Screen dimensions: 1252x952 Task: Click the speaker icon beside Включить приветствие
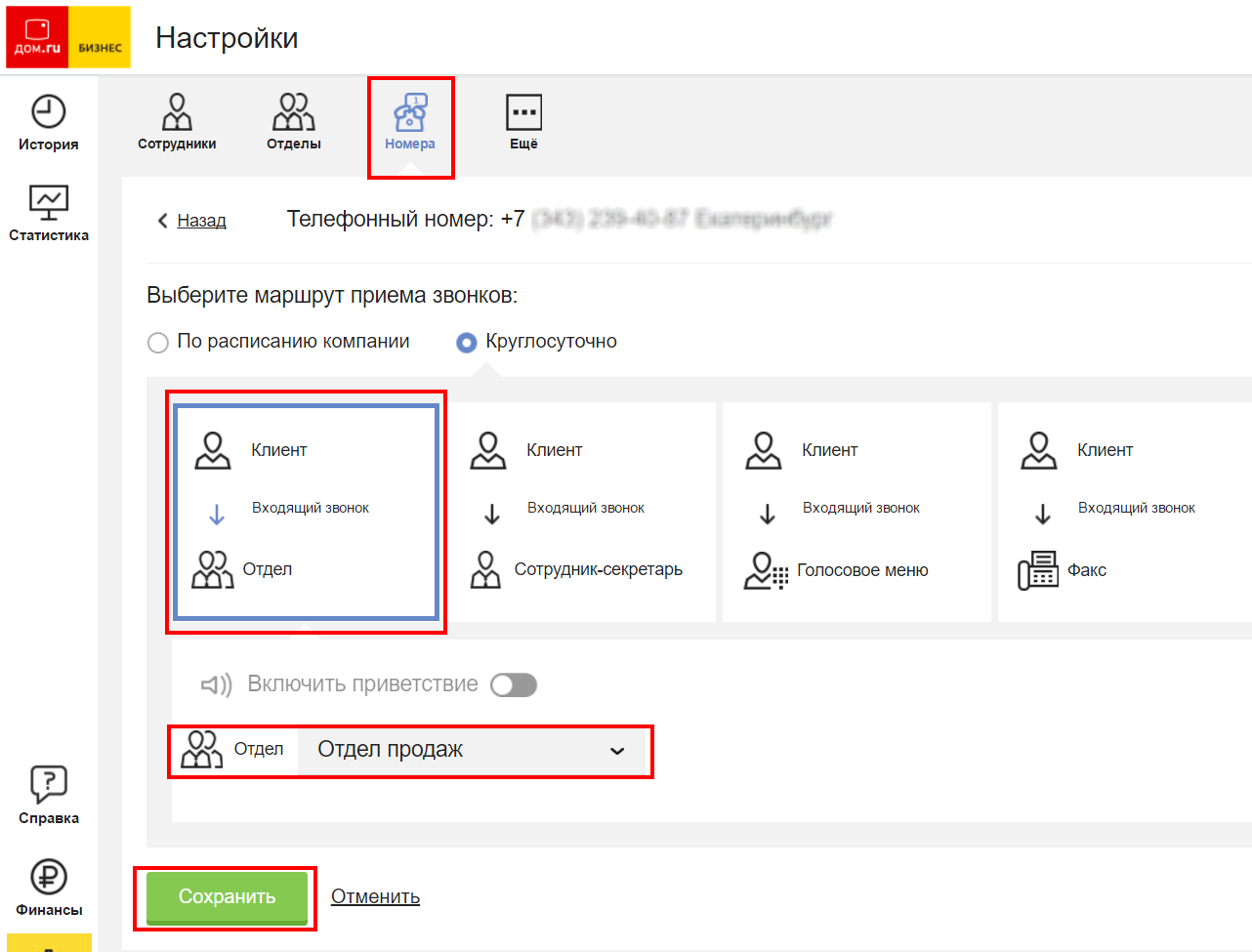(216, 684)
